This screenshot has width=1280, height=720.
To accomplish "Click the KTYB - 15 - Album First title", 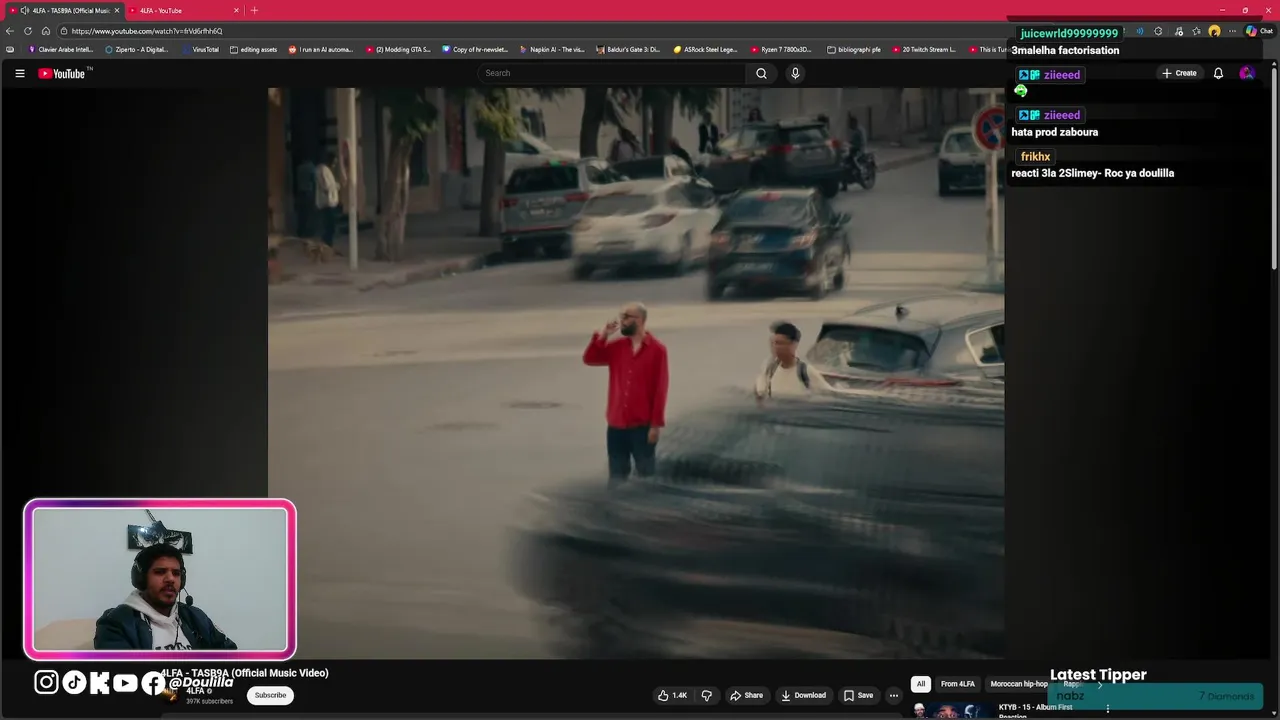I will click(x=1035, y=708).
